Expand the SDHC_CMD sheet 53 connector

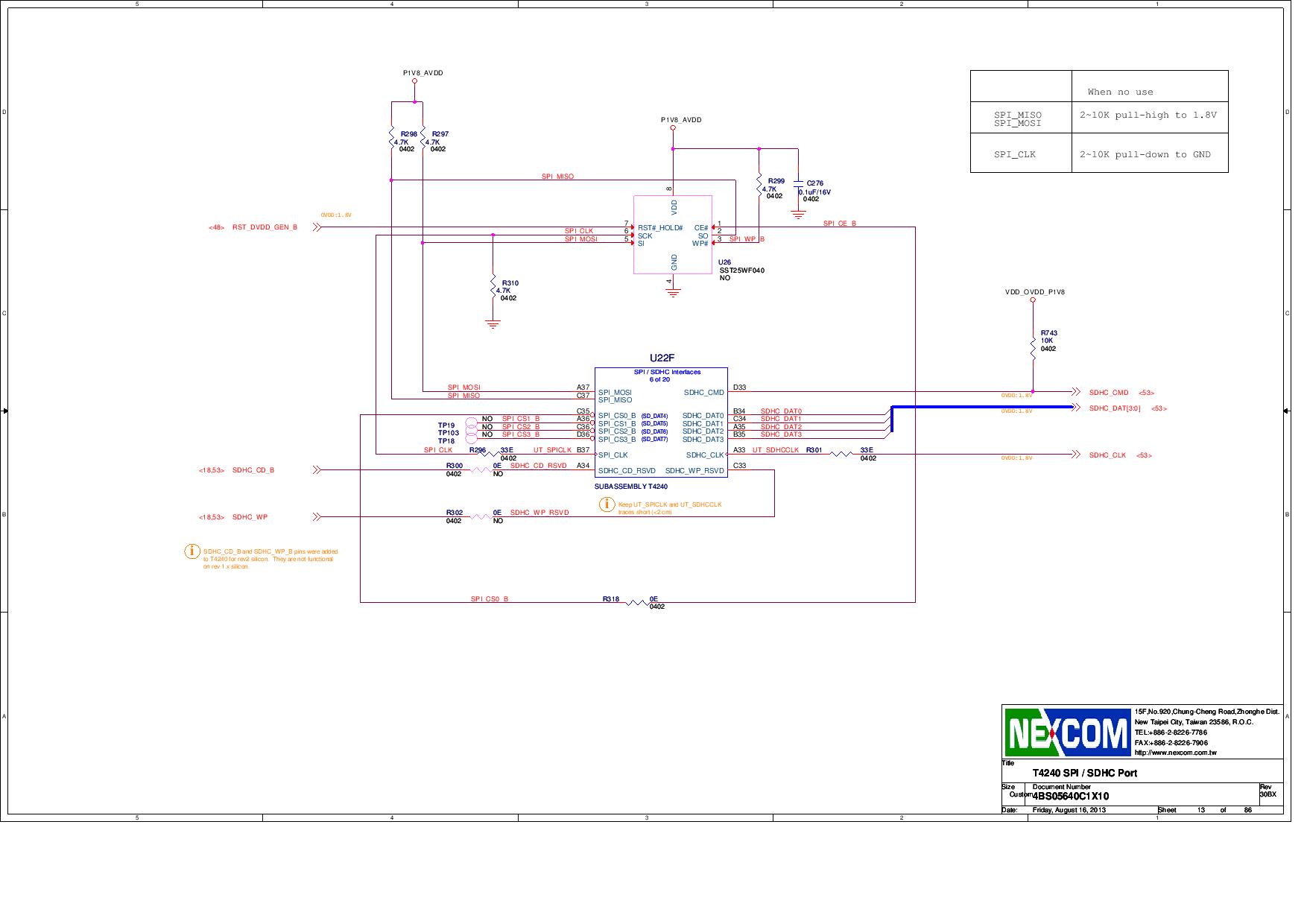tap(1076, 390)
